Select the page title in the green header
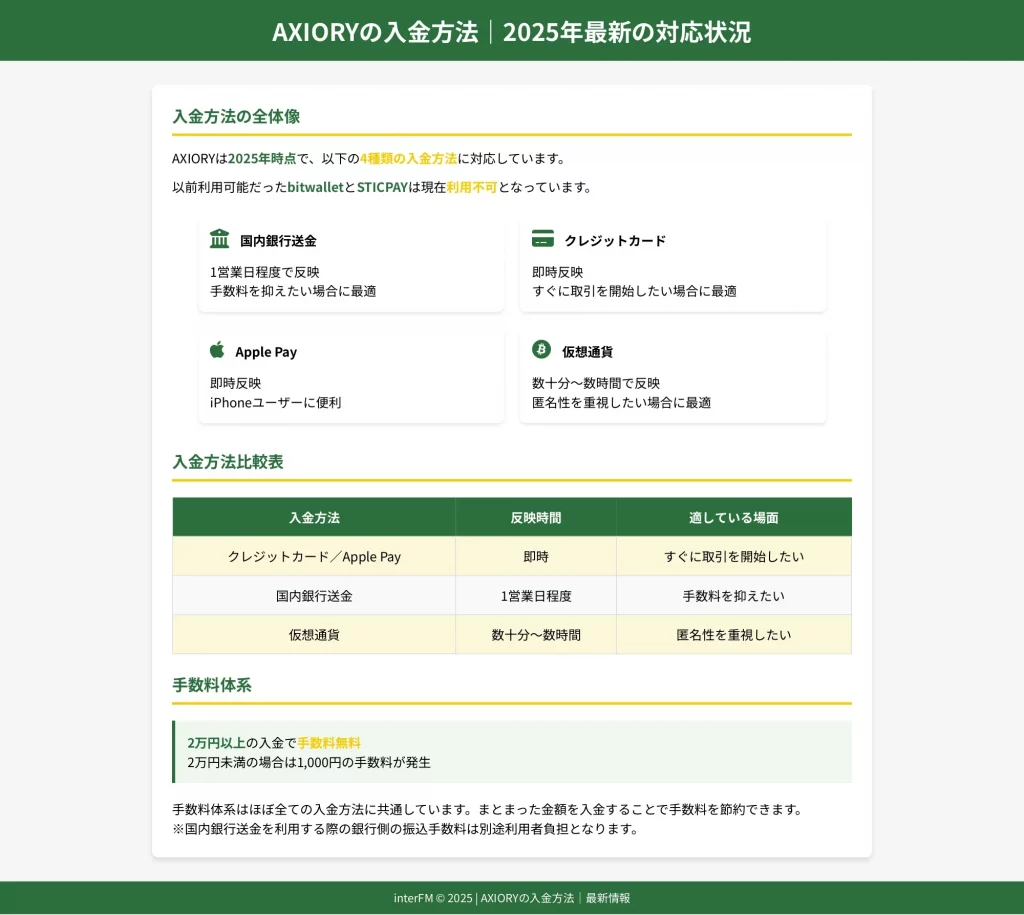Image resolution: width=1024 pixels, height=915 pixels. click(511, 32)
